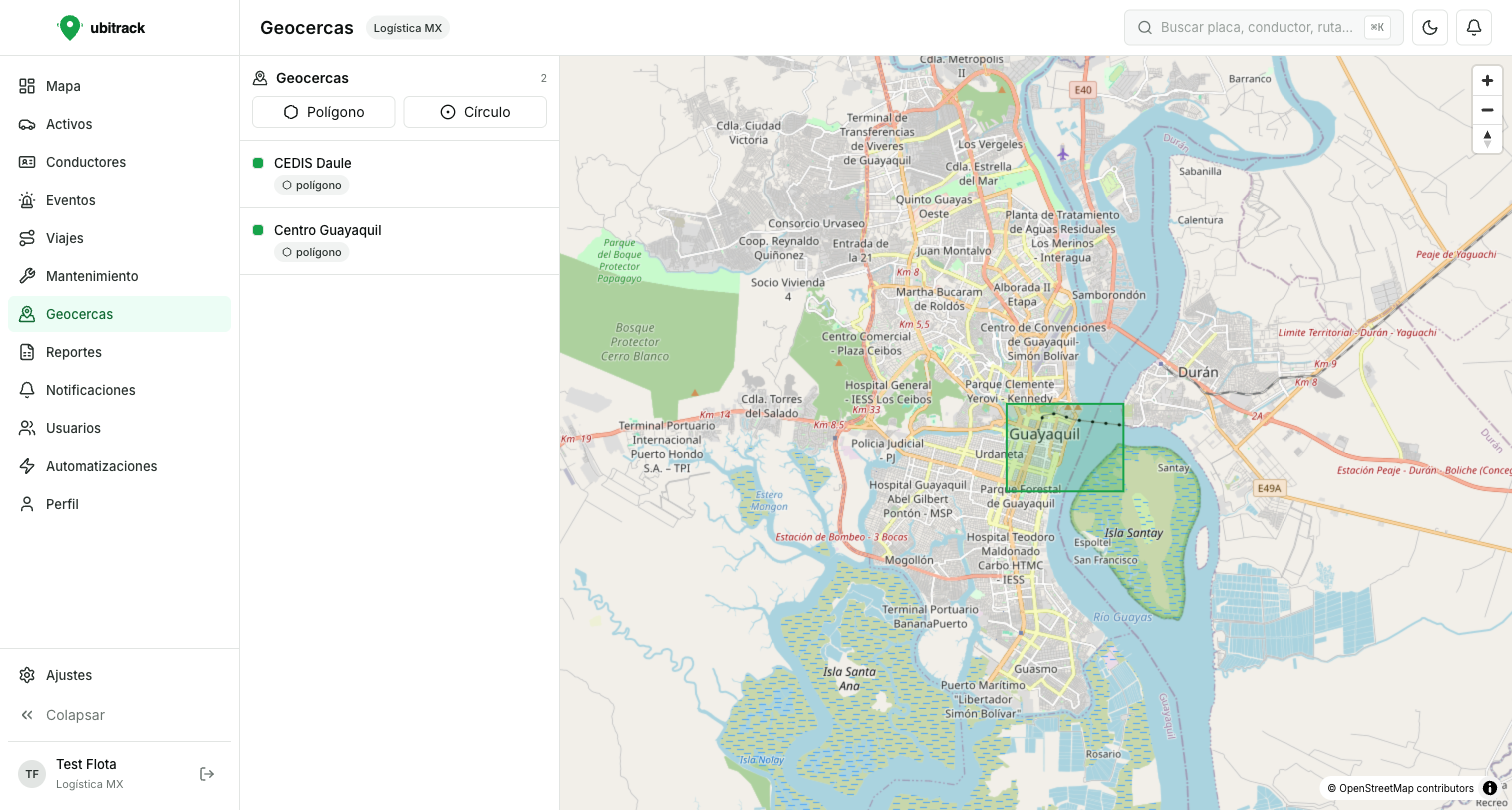Viewport: 1512px width, 810px height.
Task: Click the geofence count 2
Action: tap(543, 78)
